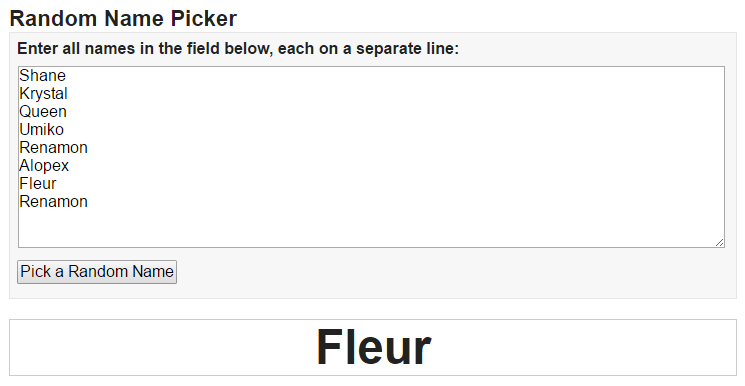745x386 pixels.
Task: Click the gray panel beside Pick button
Action: pos(454,272)
